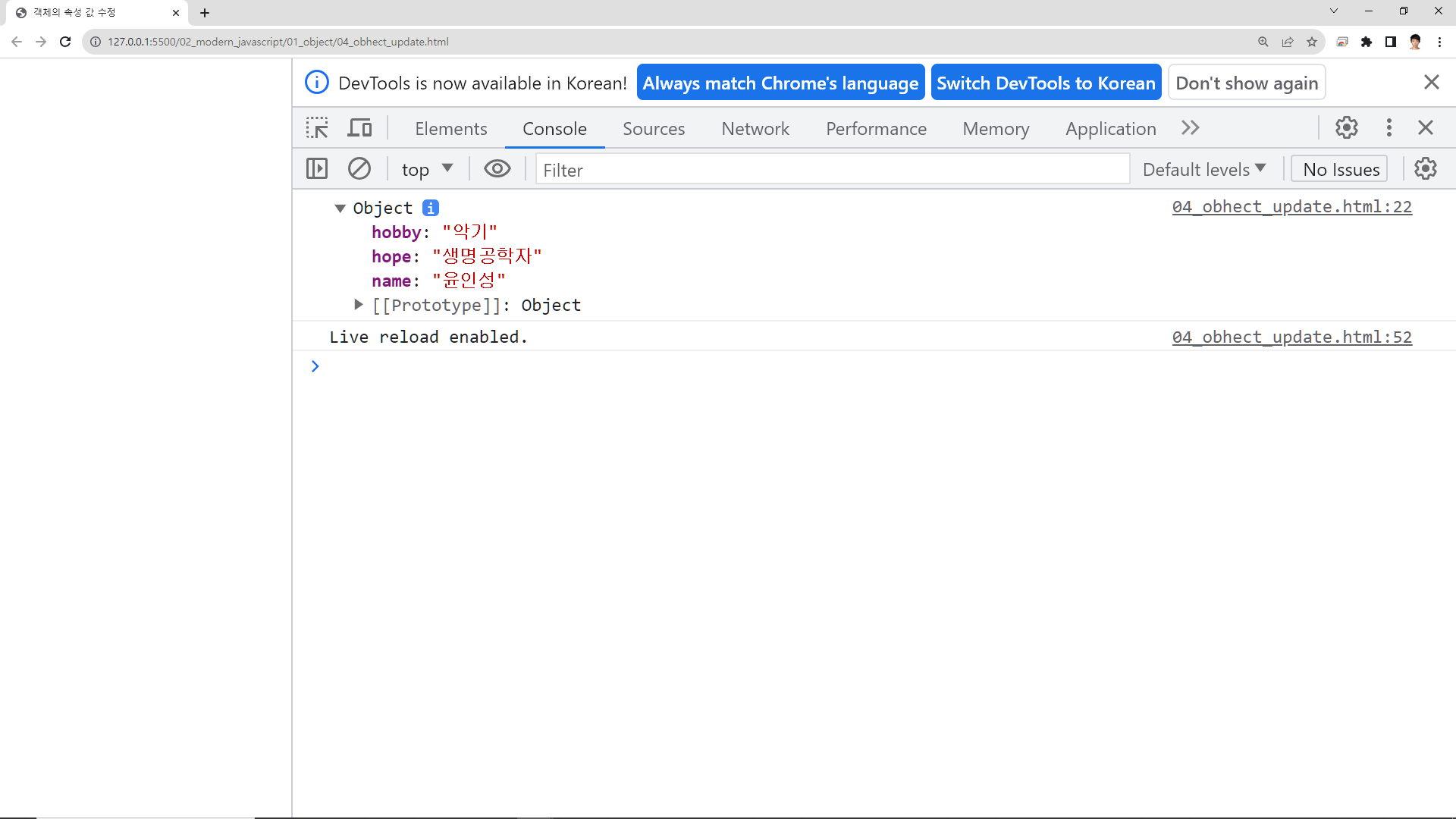Click the live expression eye icon
The image size is (1456, 819).
click(x=497, y=168)
